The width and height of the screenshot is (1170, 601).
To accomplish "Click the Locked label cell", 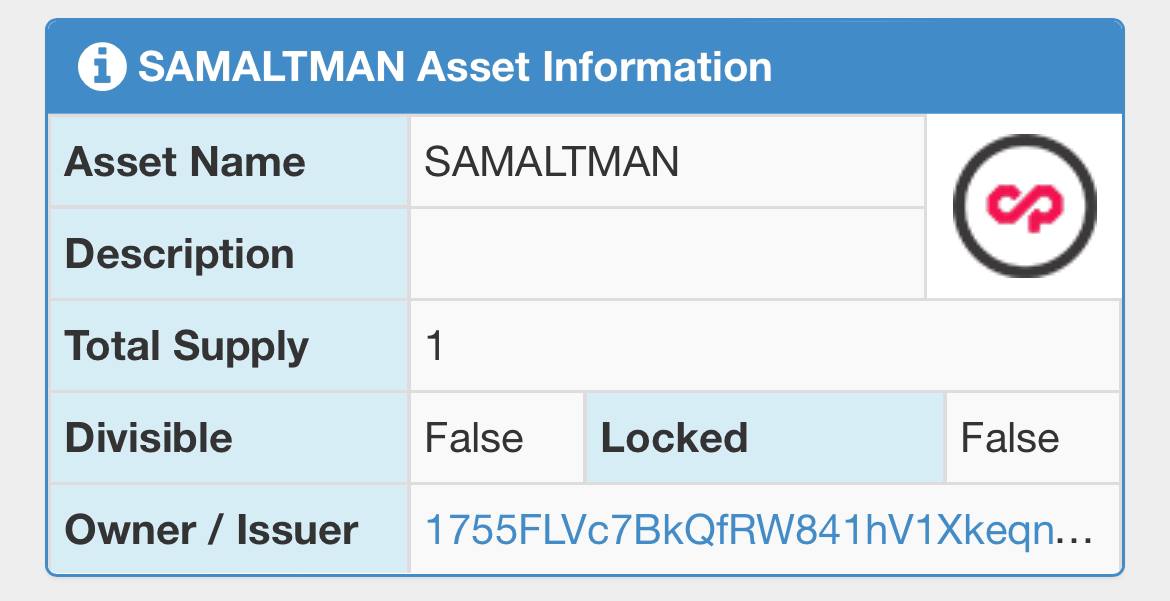I will 765,438.
